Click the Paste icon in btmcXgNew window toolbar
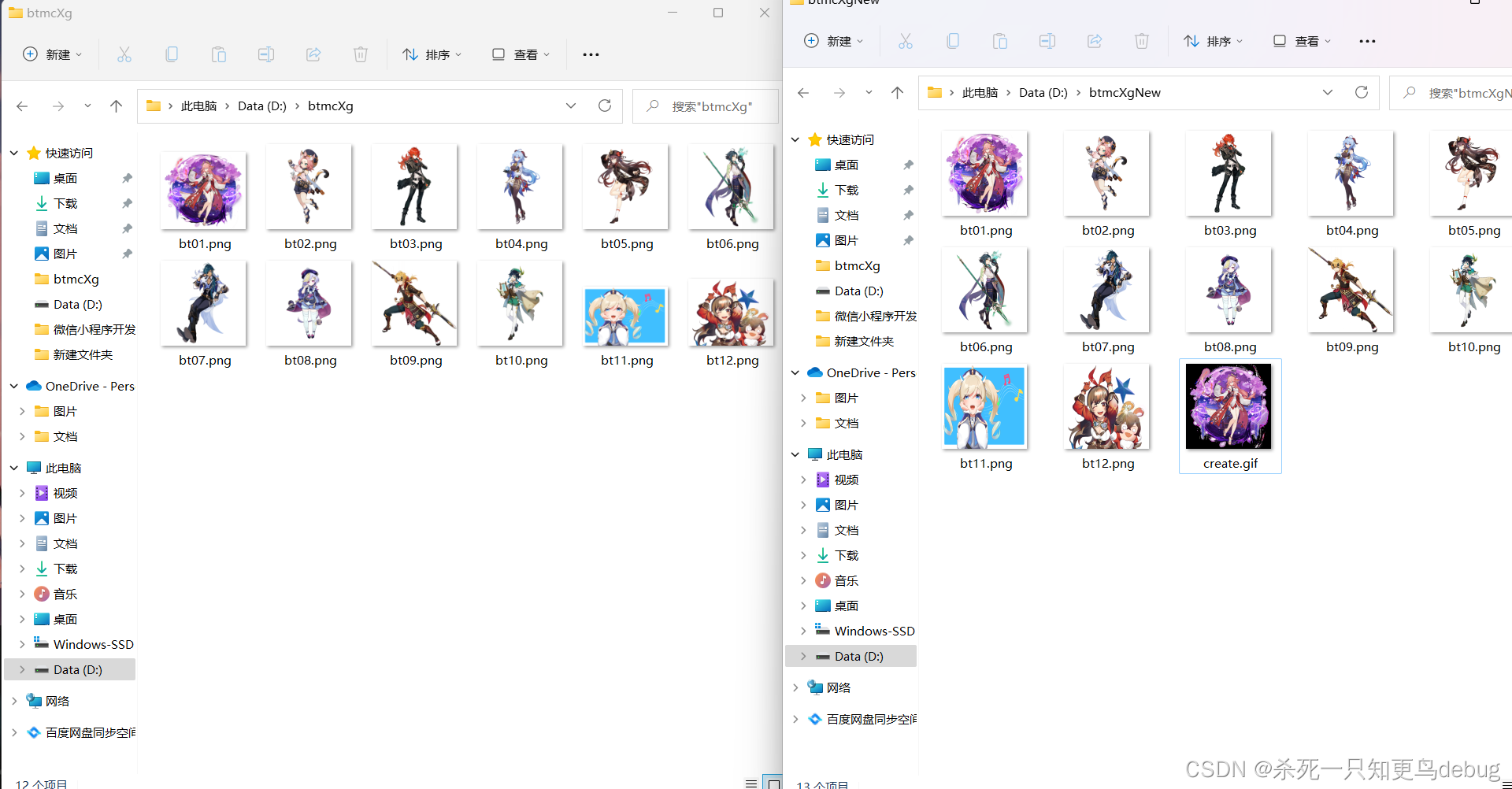 (x=1000, y=41)
